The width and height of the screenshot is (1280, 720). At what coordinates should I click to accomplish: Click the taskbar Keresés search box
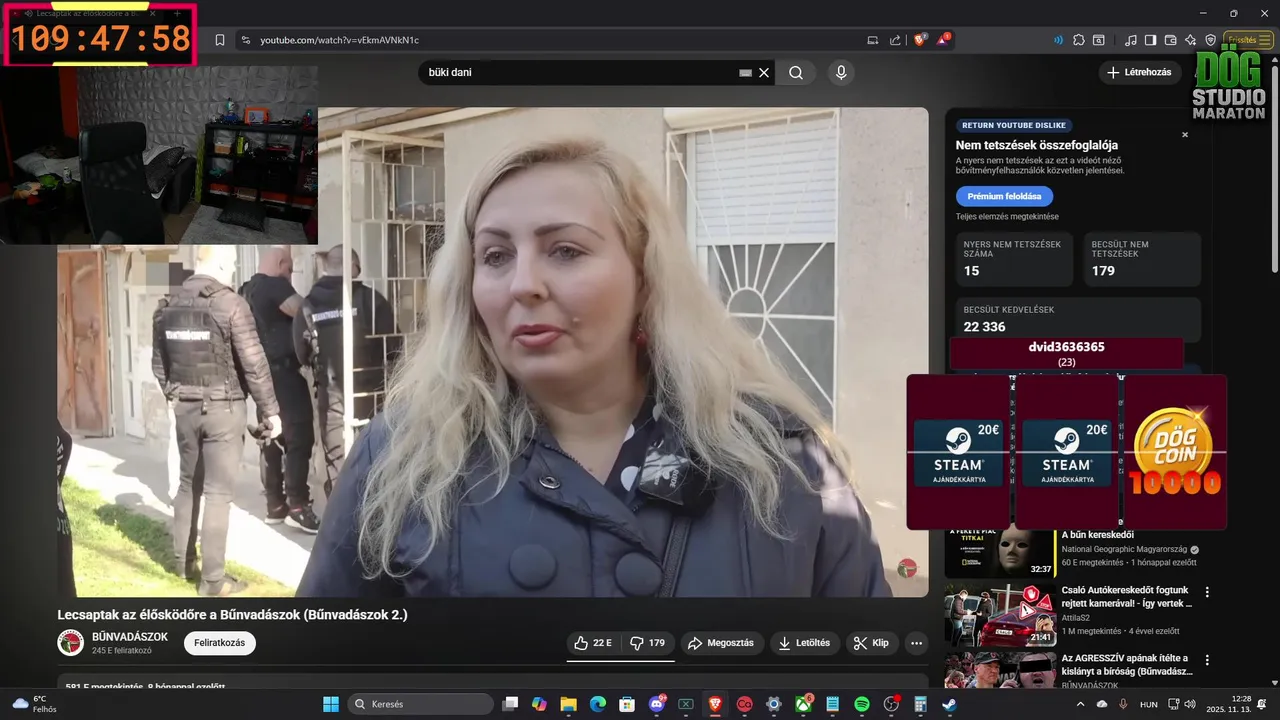coord(421,704)
